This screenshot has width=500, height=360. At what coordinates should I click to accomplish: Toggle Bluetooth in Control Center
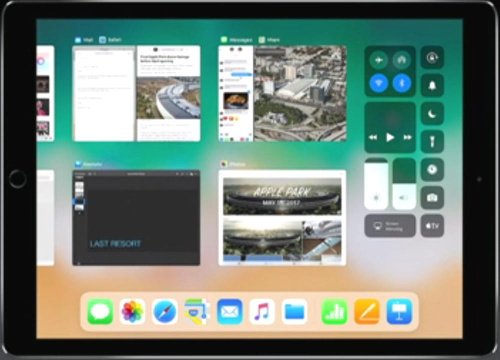pos(402,83)
